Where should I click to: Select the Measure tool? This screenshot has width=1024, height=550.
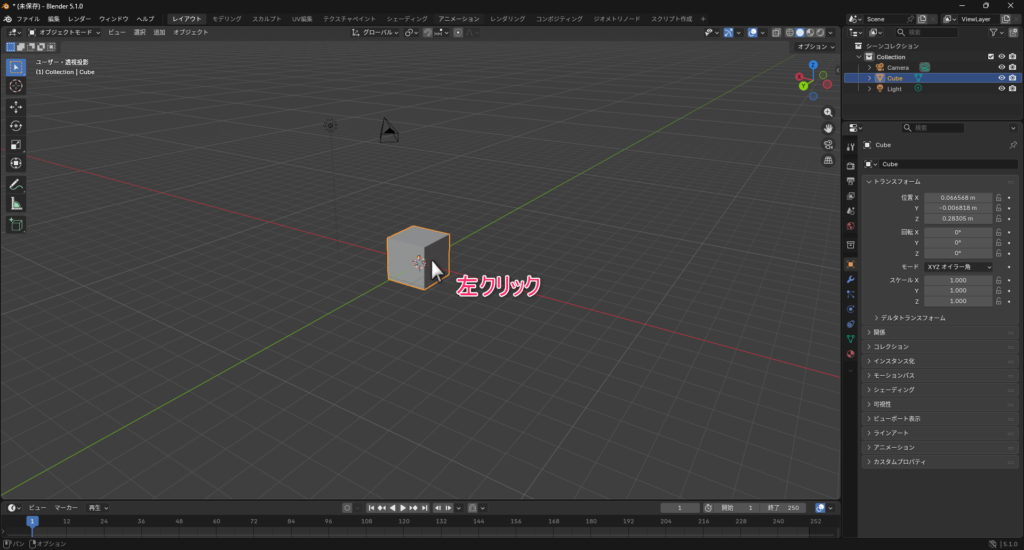click(x=16, y=204)
